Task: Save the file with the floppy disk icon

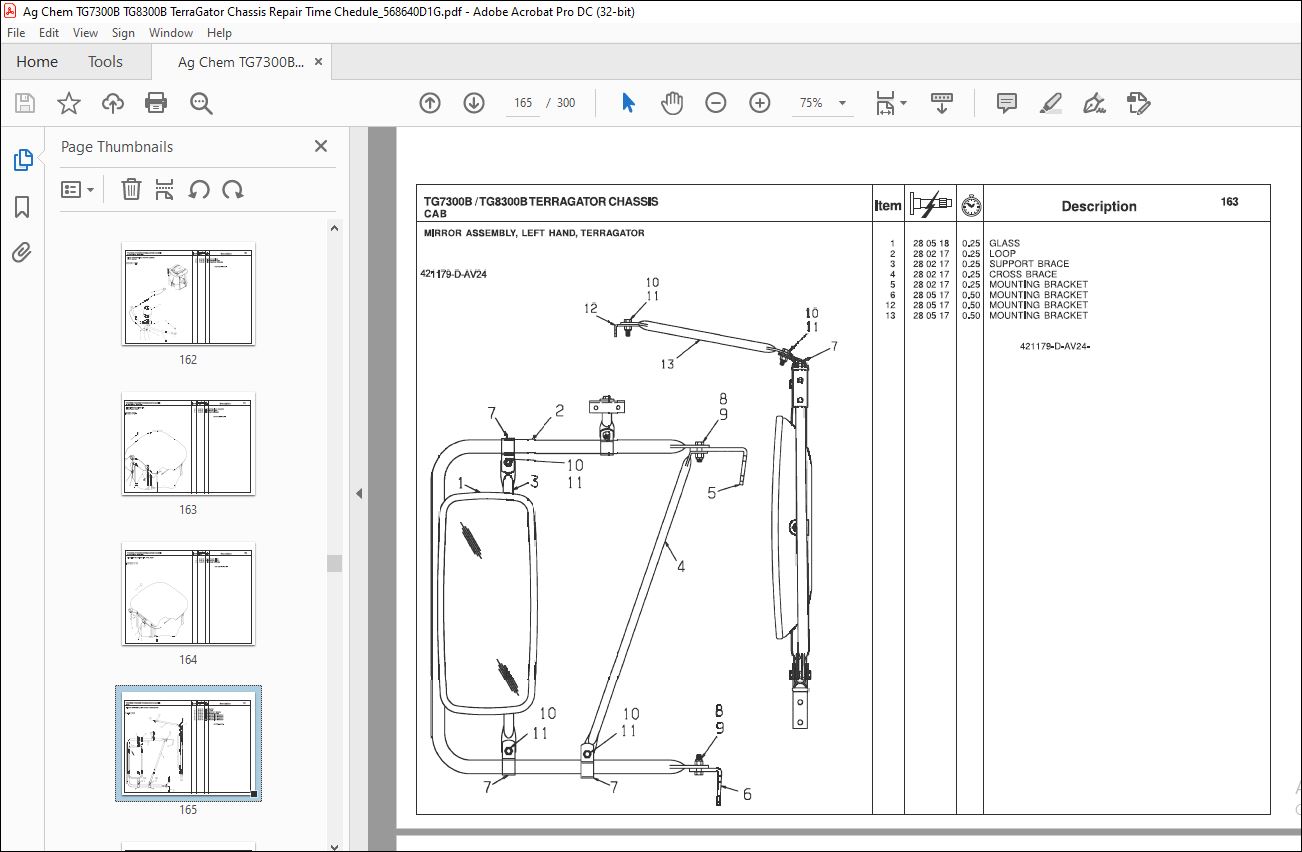Action: click(25, 103)
